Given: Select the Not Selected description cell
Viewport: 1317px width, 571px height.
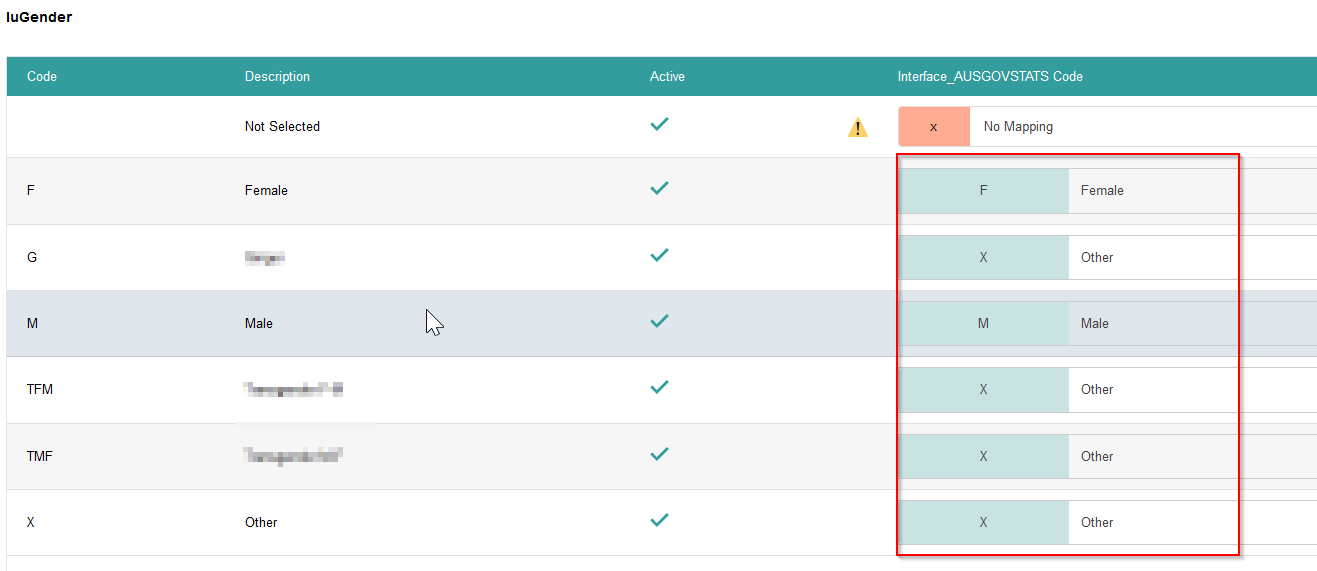Looking at the screenshot, I should click(282, 126).
